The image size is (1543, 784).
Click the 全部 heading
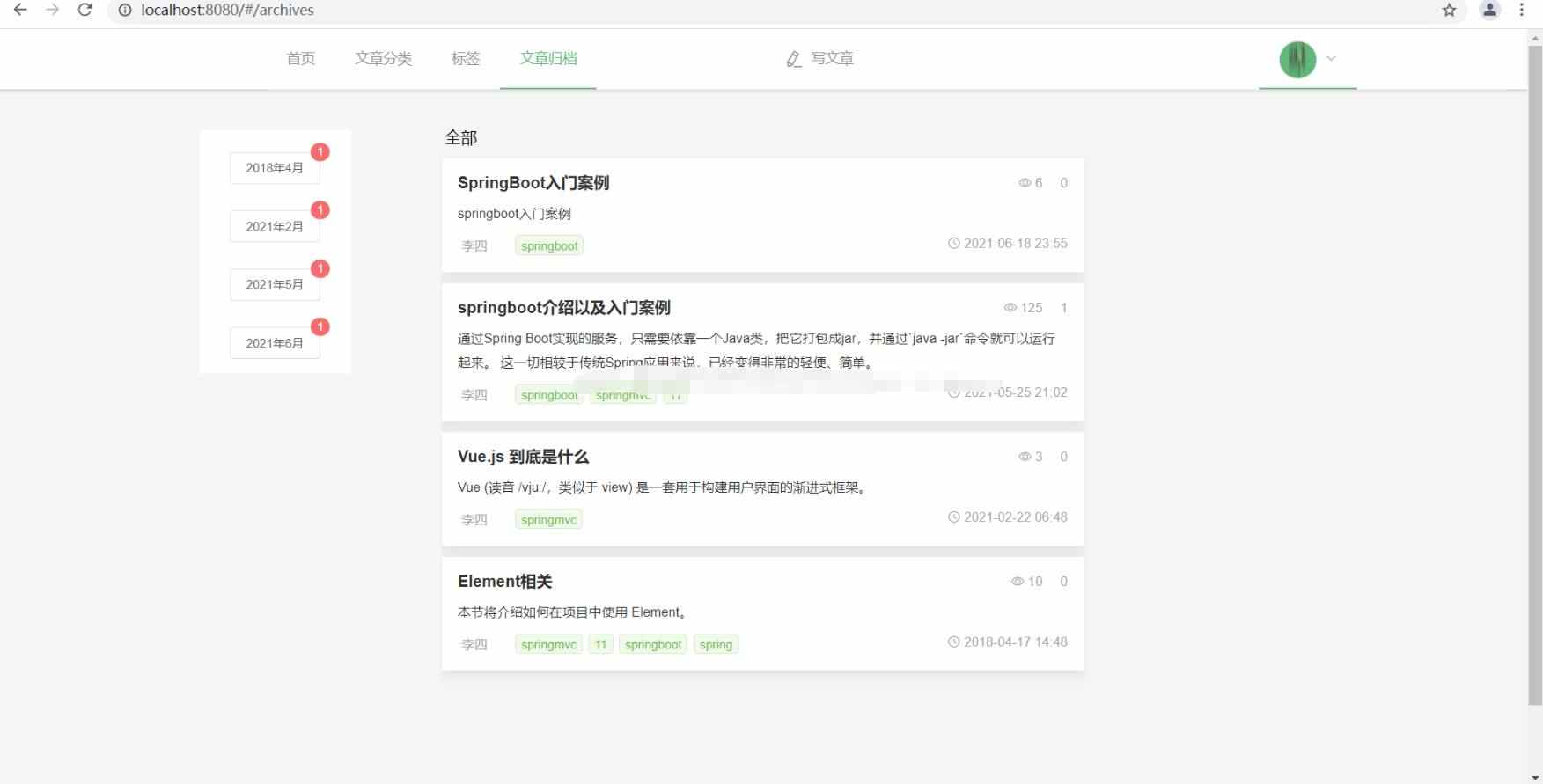[x=461, y=138]
